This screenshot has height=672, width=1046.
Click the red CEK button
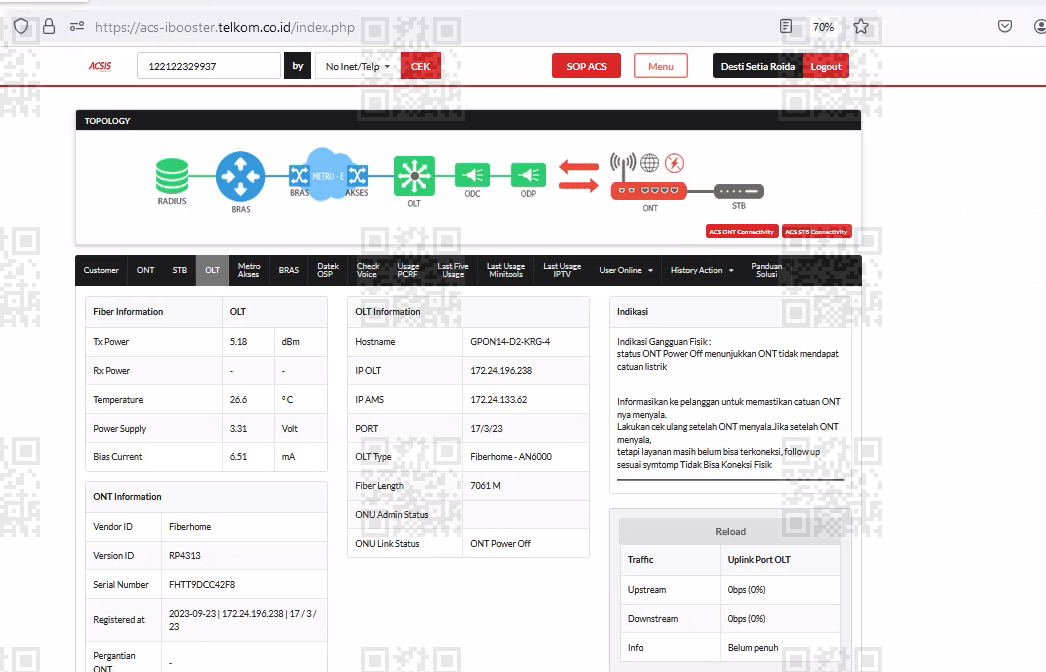coord(420,66)
